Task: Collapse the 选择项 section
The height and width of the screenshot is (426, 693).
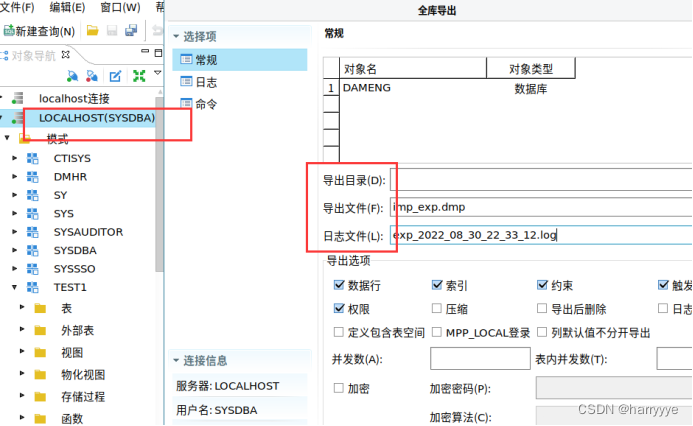Action: click(x=176, y=36)
